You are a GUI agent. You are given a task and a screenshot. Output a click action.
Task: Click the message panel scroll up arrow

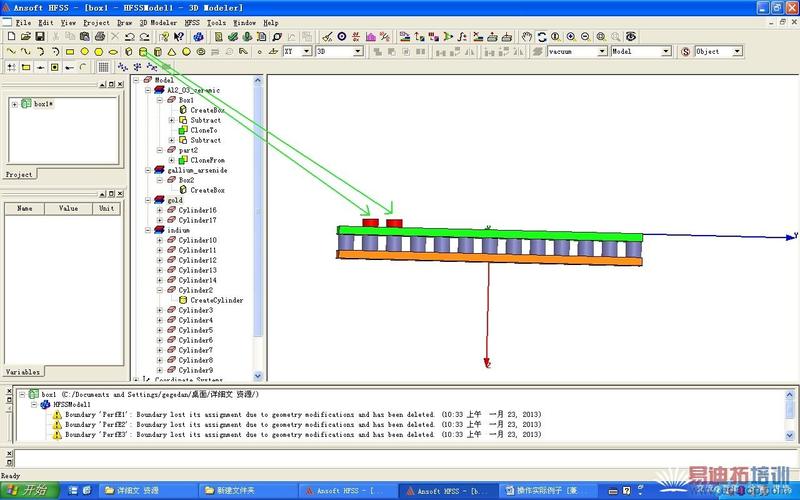coord(790,395)
